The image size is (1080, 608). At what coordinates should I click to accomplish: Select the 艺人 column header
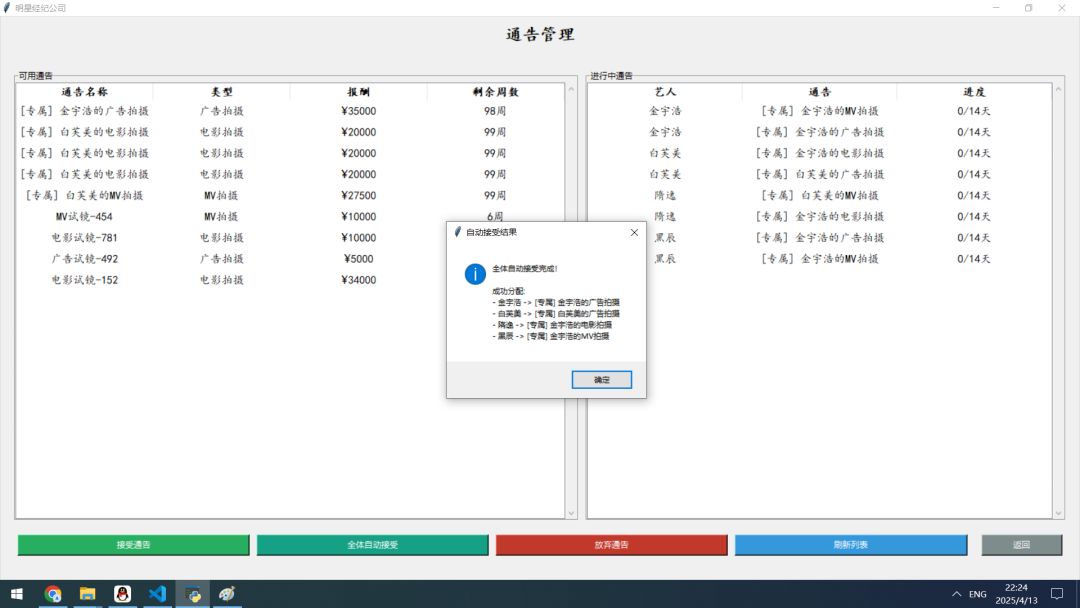pyautogui.click(x=665, y=92)
